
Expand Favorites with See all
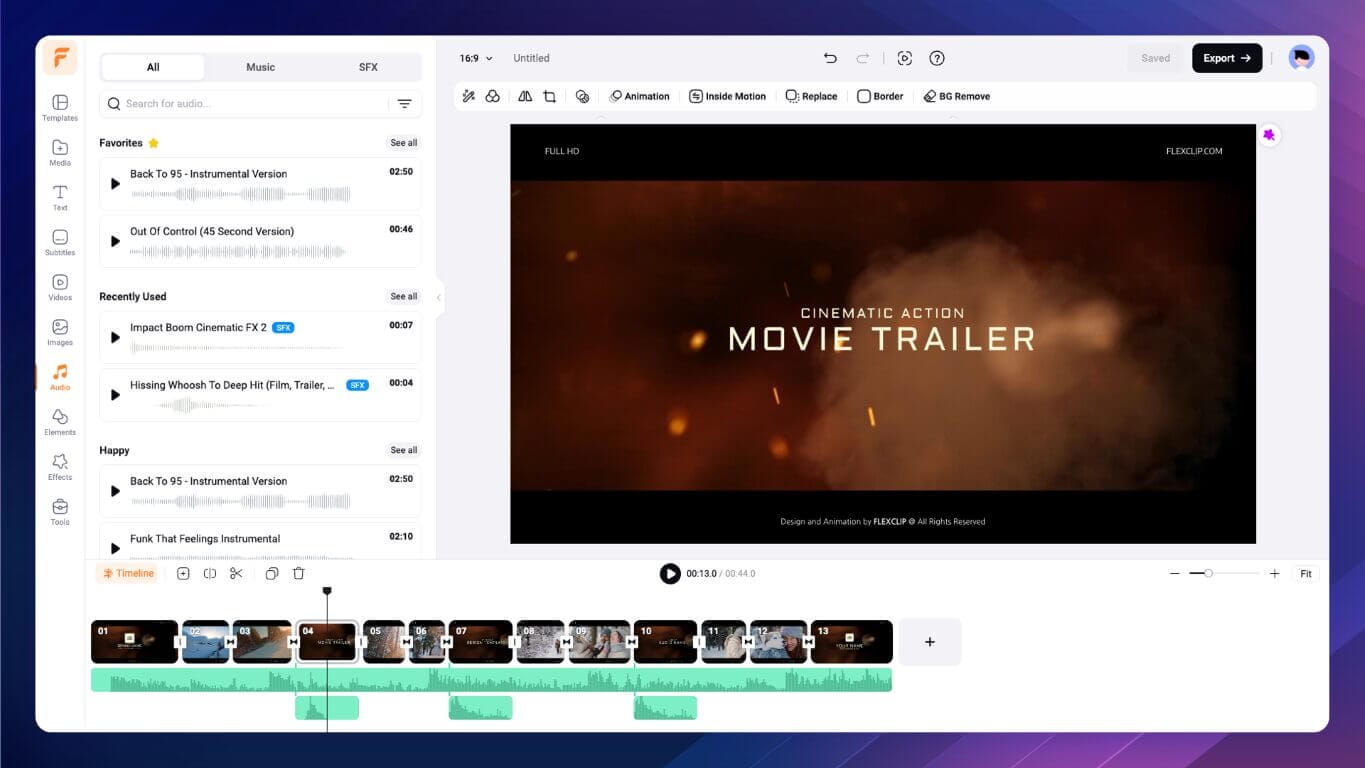coord(404,143)
